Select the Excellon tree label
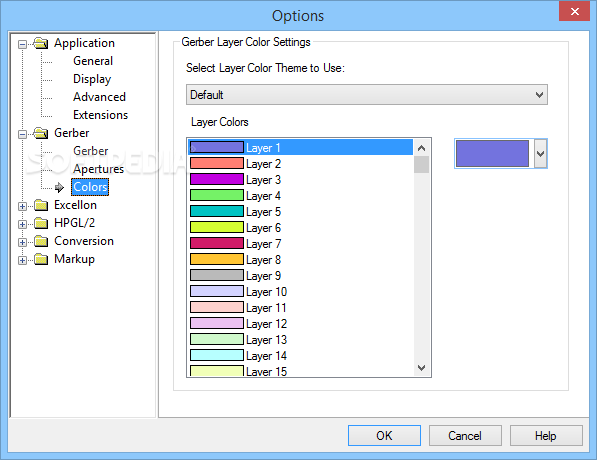This screenshot has width=597, height=460. pos(75,205)
